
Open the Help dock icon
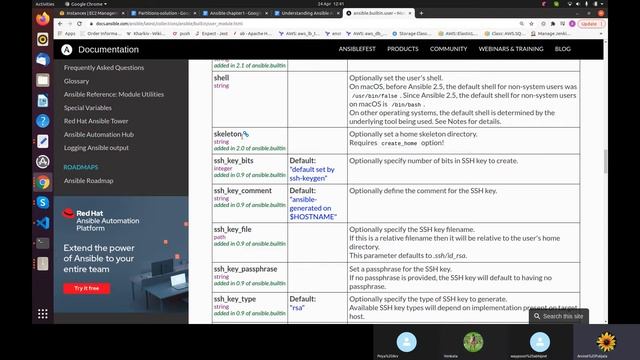[x=43, y=121]
